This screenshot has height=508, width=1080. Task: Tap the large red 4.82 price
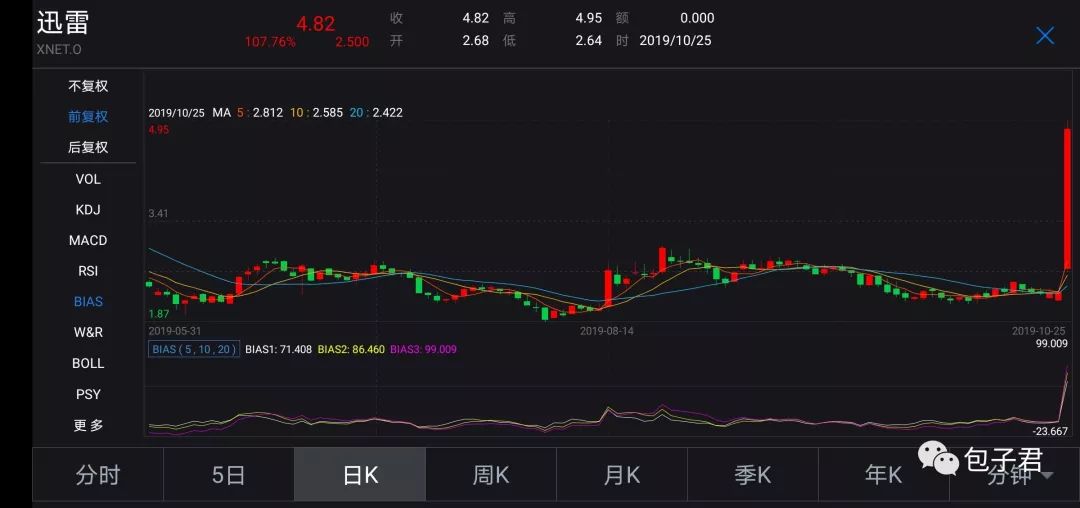tap(315, 23)
